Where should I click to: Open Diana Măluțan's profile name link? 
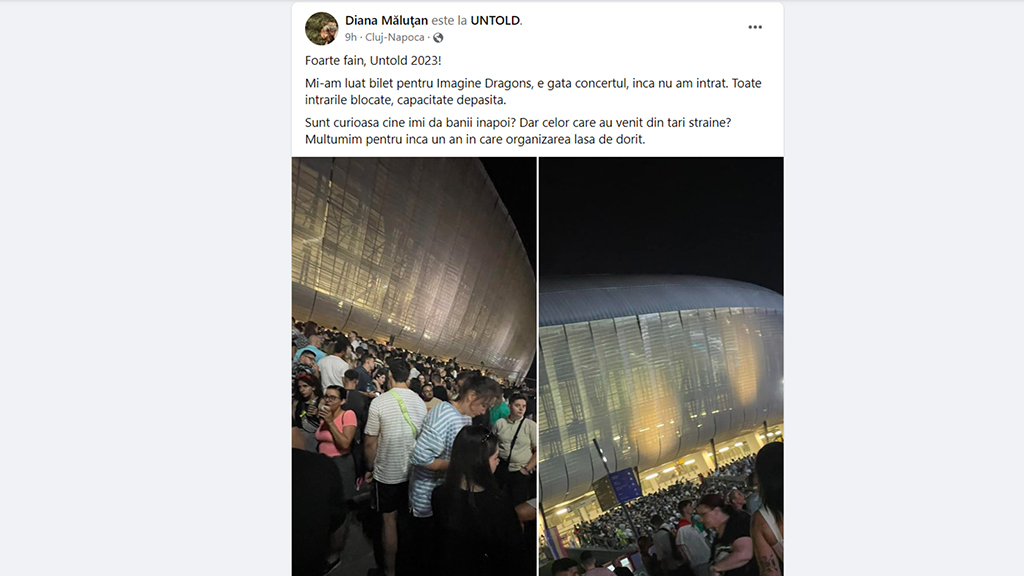[387, 20]
